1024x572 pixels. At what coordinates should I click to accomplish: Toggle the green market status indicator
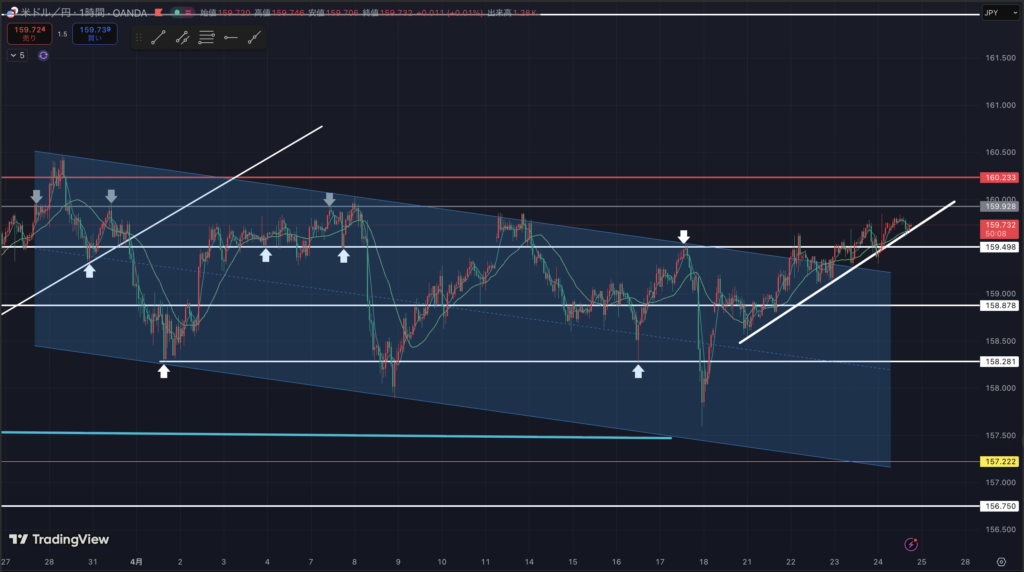coord(177,12)
